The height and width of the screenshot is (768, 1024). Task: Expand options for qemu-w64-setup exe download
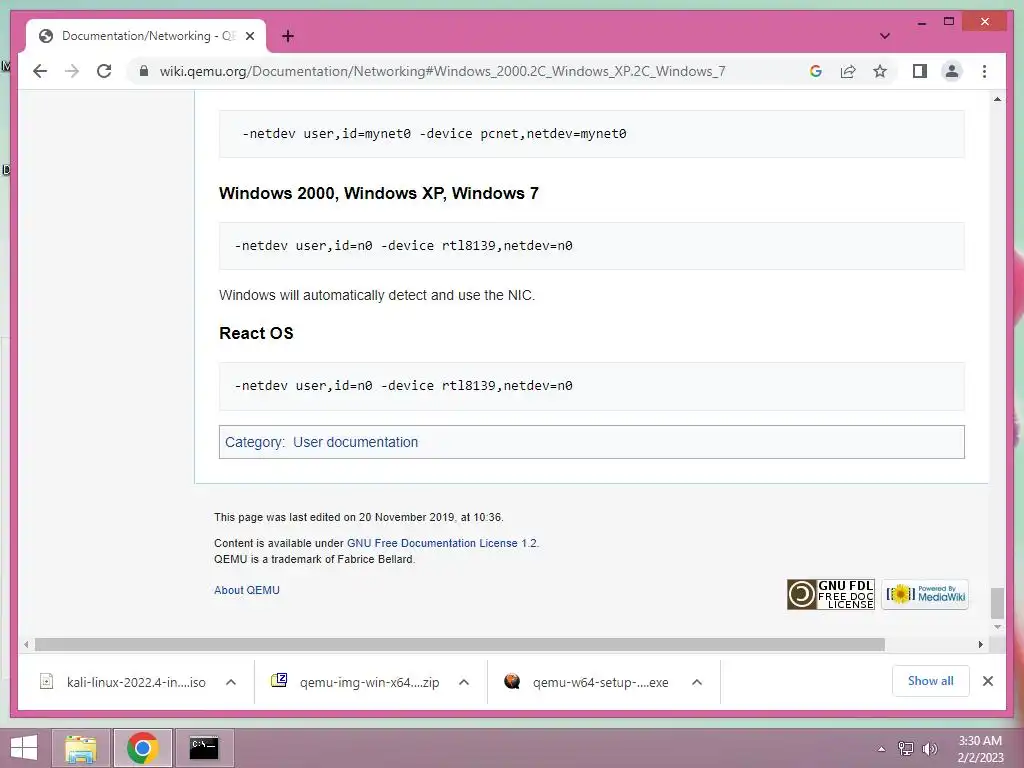tap(697, 682)
